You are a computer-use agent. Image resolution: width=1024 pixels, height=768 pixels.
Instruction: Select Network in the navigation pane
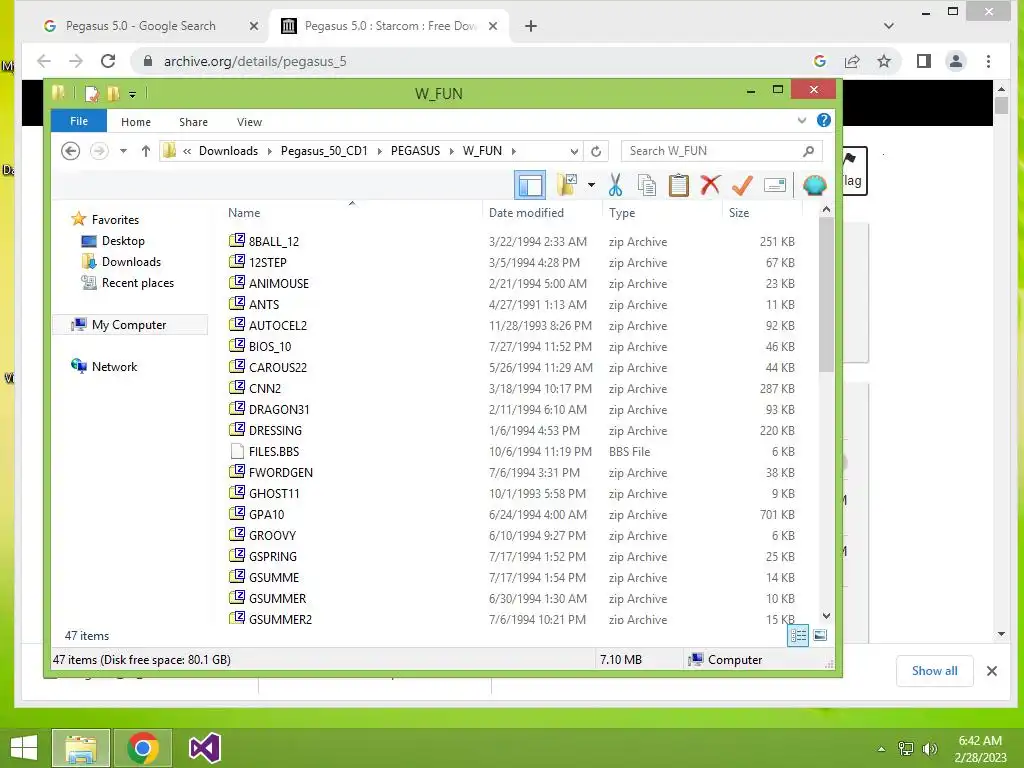pyautogui.click(x=114, y=366)
